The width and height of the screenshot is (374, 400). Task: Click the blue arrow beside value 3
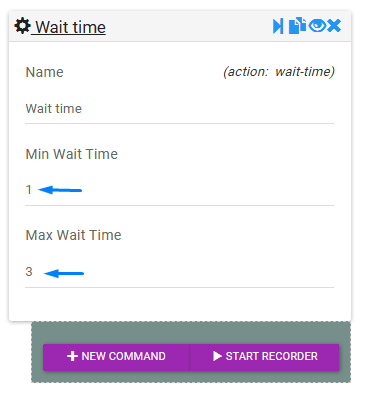pos(64,273)
